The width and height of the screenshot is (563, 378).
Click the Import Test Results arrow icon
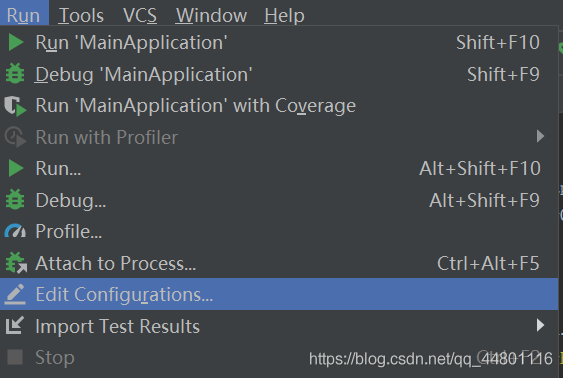(x=15, y=325)
